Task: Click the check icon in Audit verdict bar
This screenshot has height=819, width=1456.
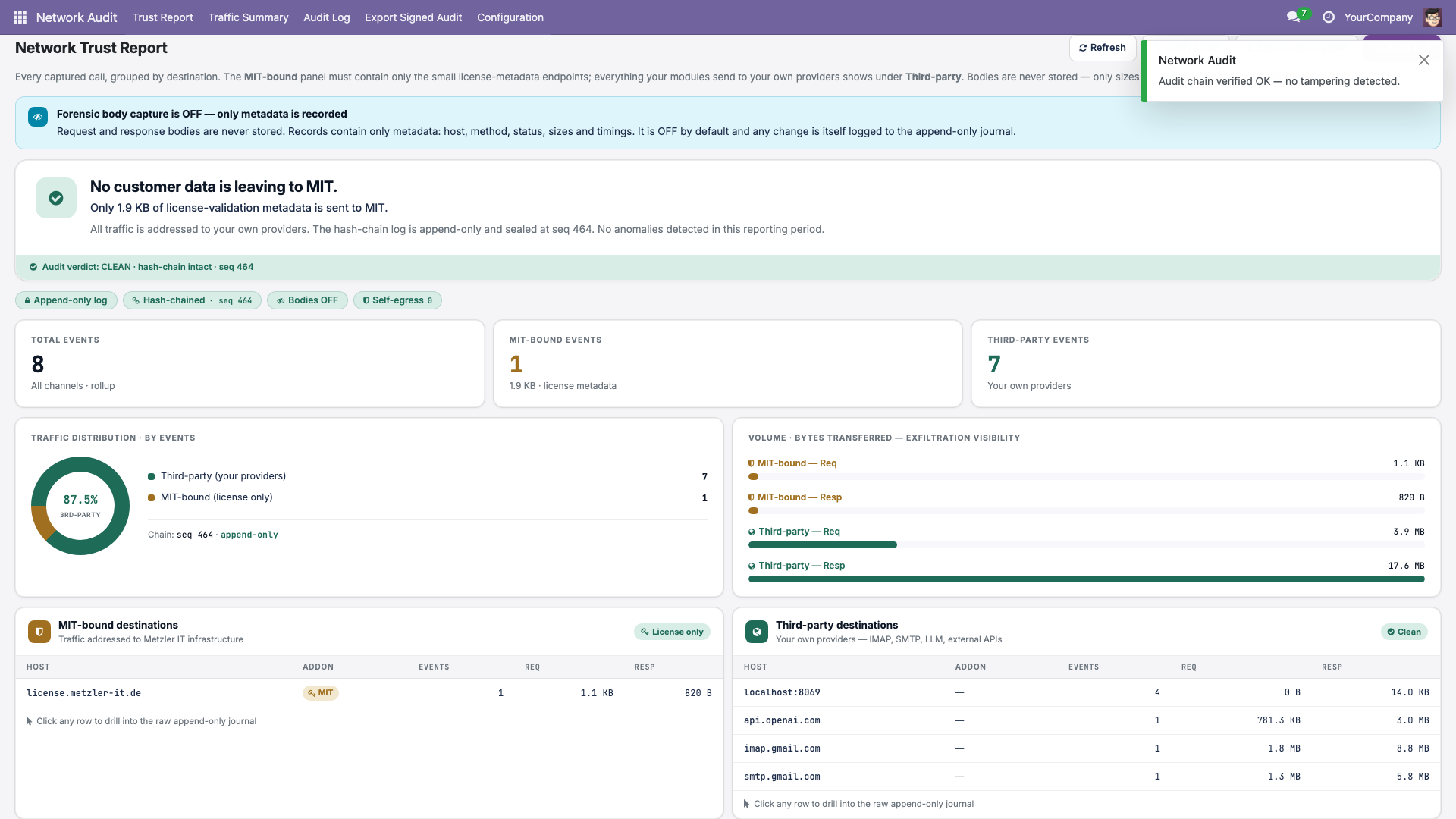Action: coord(33,267)
